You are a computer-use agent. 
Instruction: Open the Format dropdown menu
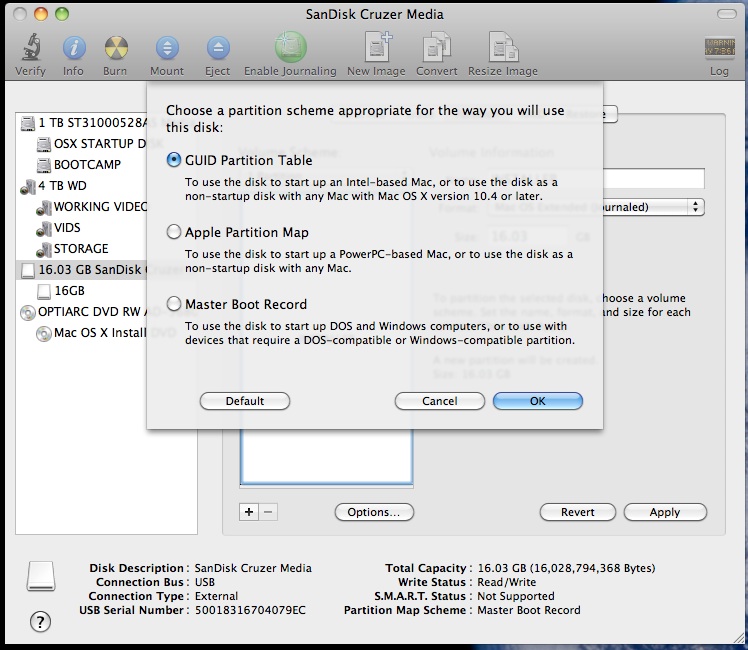tap(654, 207)
